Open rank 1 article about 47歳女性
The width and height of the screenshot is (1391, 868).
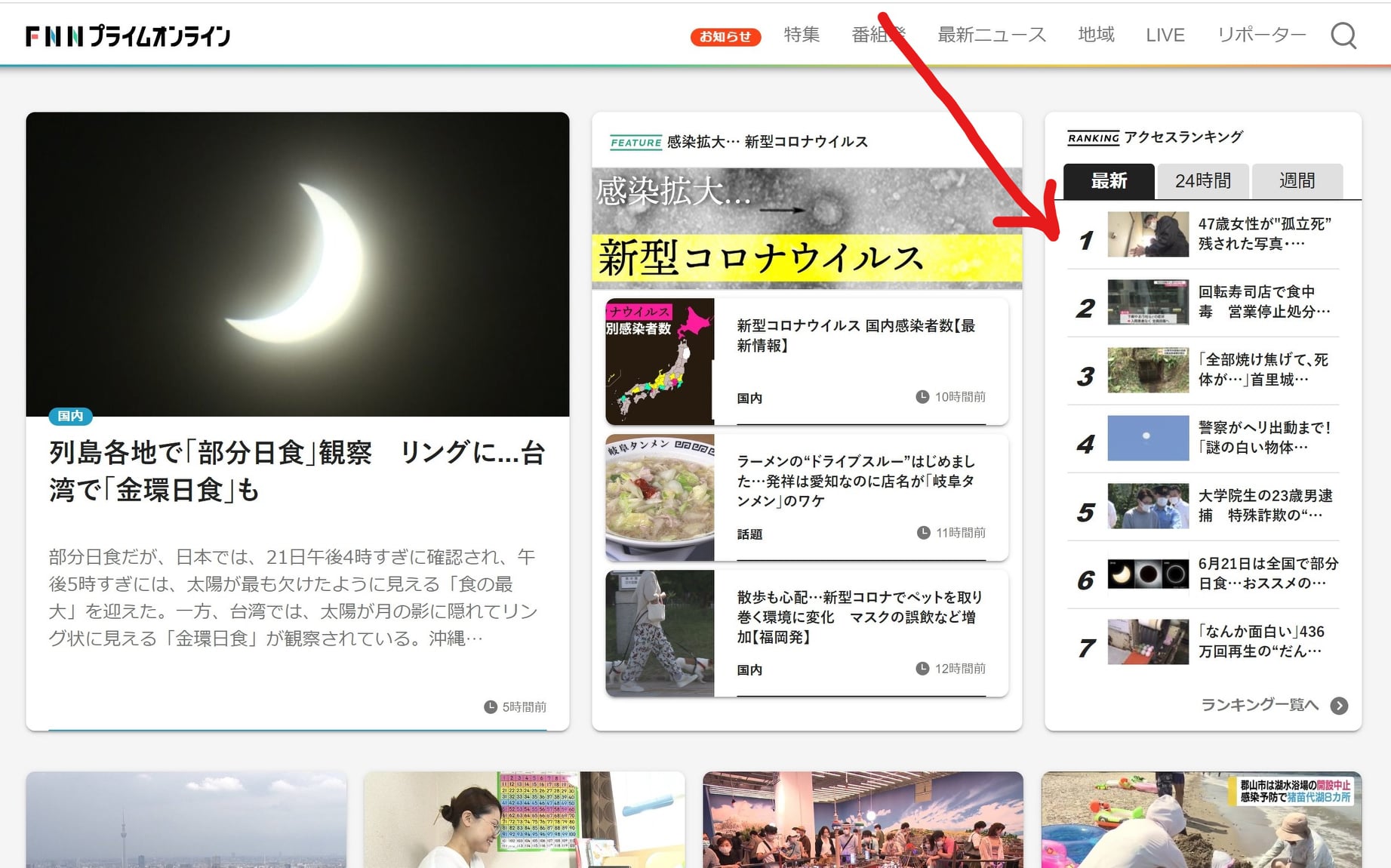(x=1263, y=233)
